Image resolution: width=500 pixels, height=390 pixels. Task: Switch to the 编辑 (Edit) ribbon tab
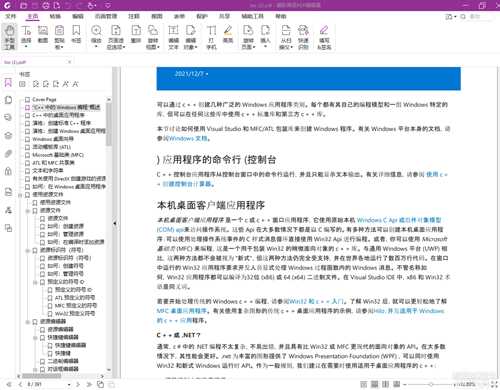[x=78, y=16]
